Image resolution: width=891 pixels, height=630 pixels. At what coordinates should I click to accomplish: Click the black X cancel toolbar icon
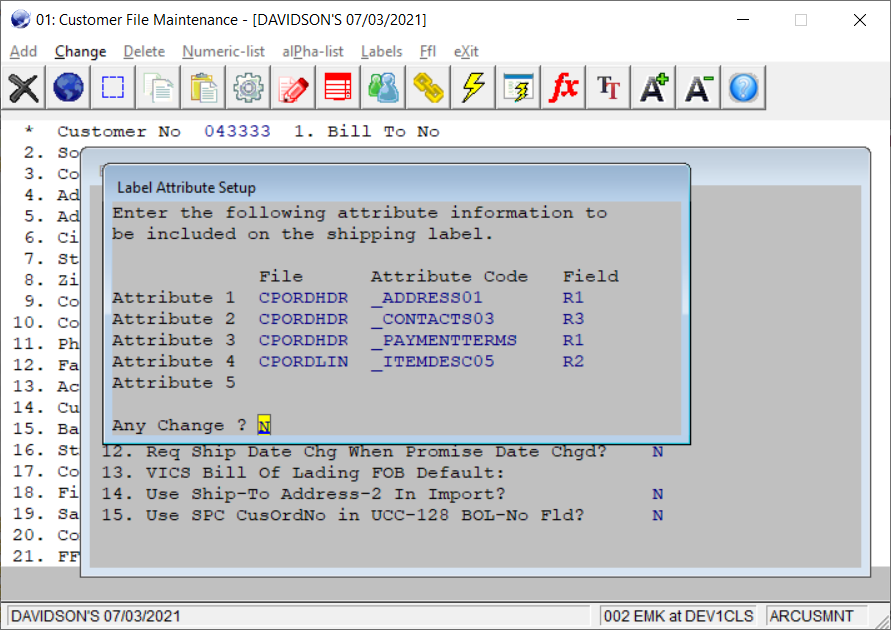tap(23, 88)
